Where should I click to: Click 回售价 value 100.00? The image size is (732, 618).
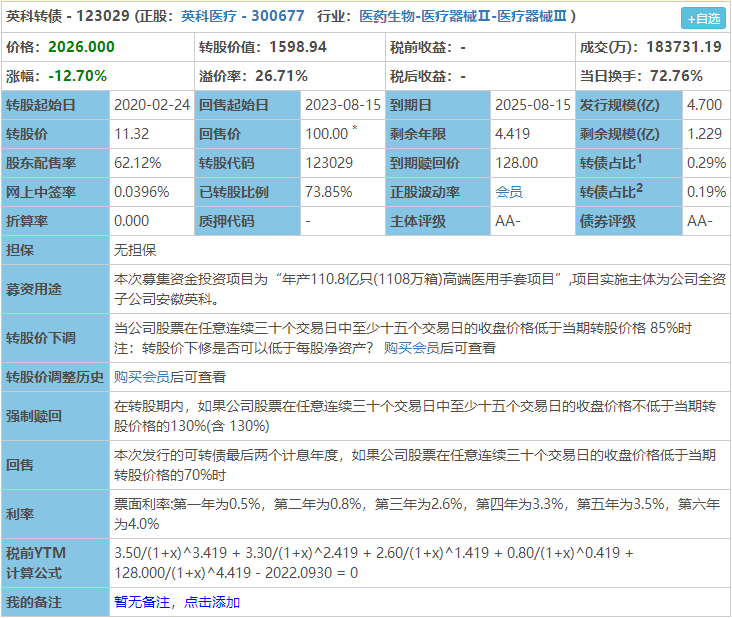327,134
